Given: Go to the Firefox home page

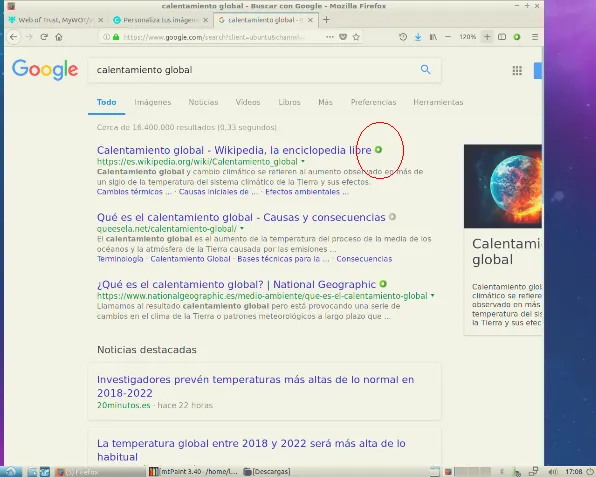Looking at the screenshot, I should click(x=59, y=37).
